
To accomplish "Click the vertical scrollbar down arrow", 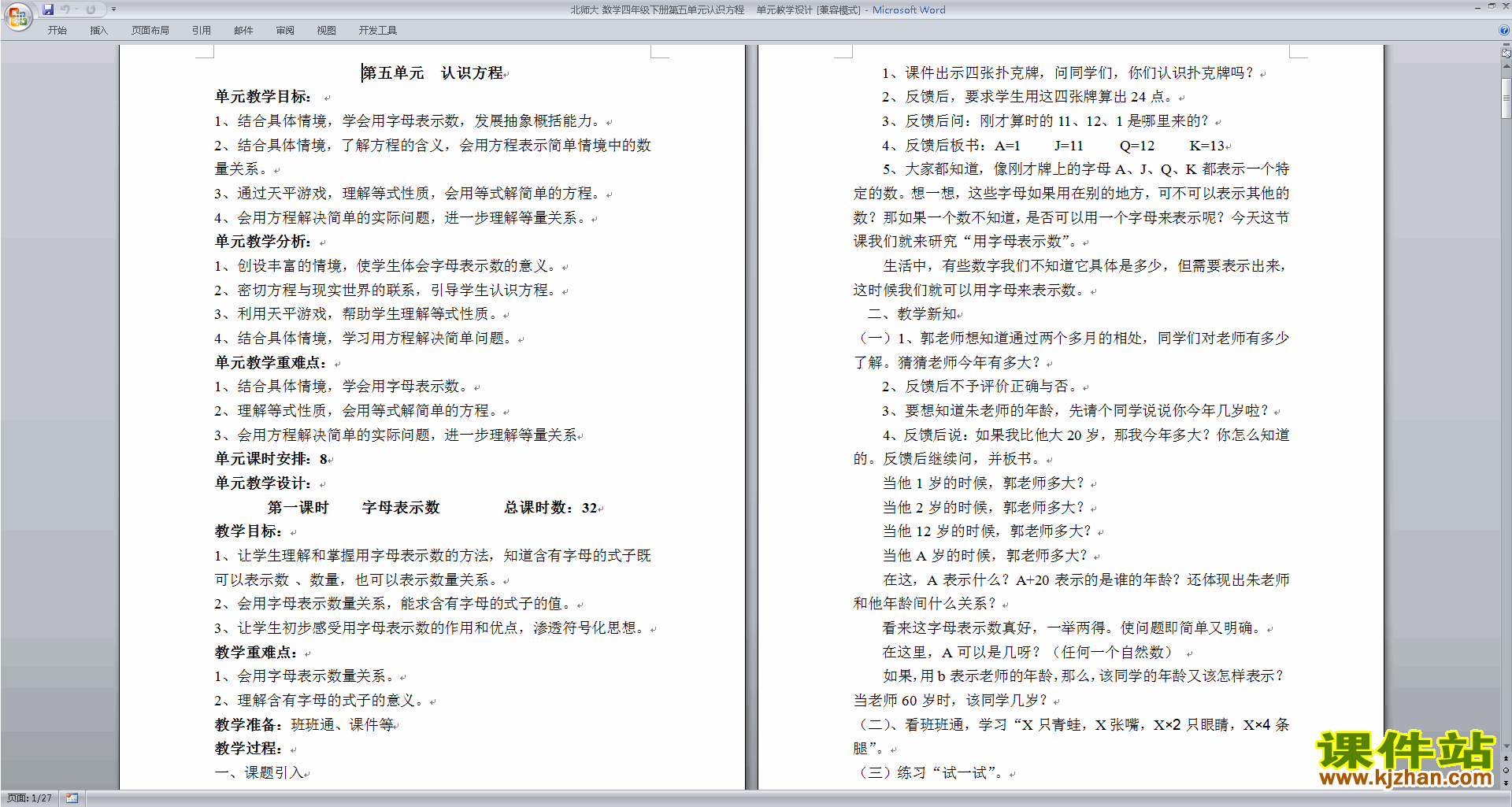I will coord(1506,746).
